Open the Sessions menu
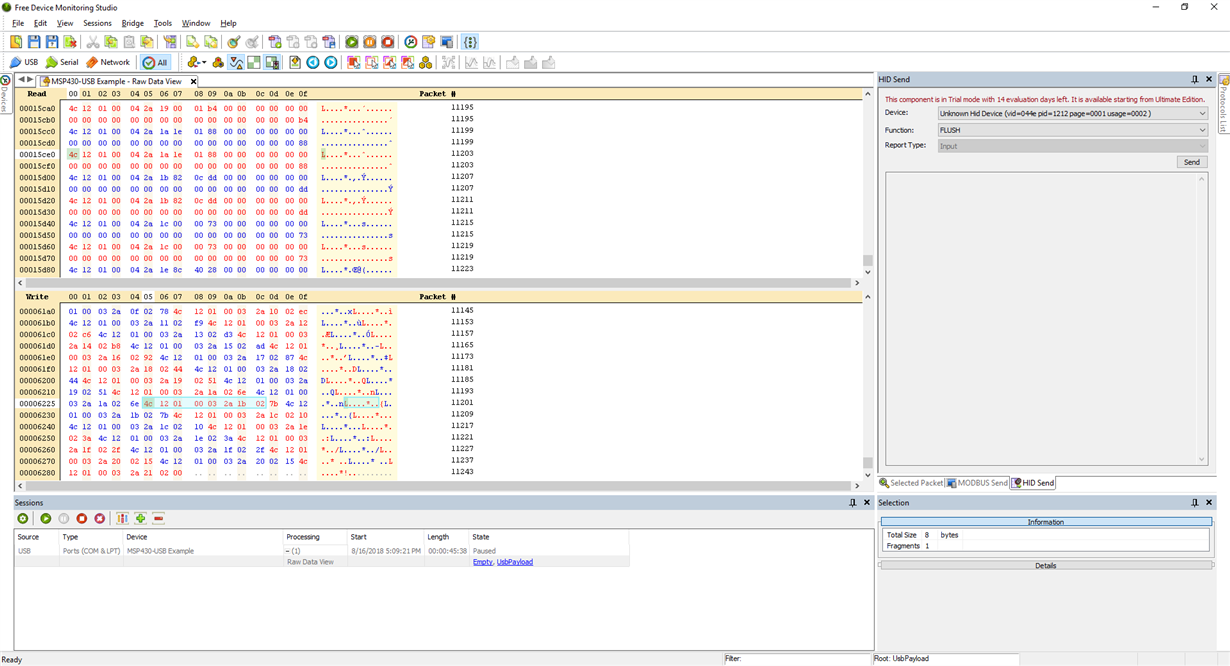 [x=97, y=22]
